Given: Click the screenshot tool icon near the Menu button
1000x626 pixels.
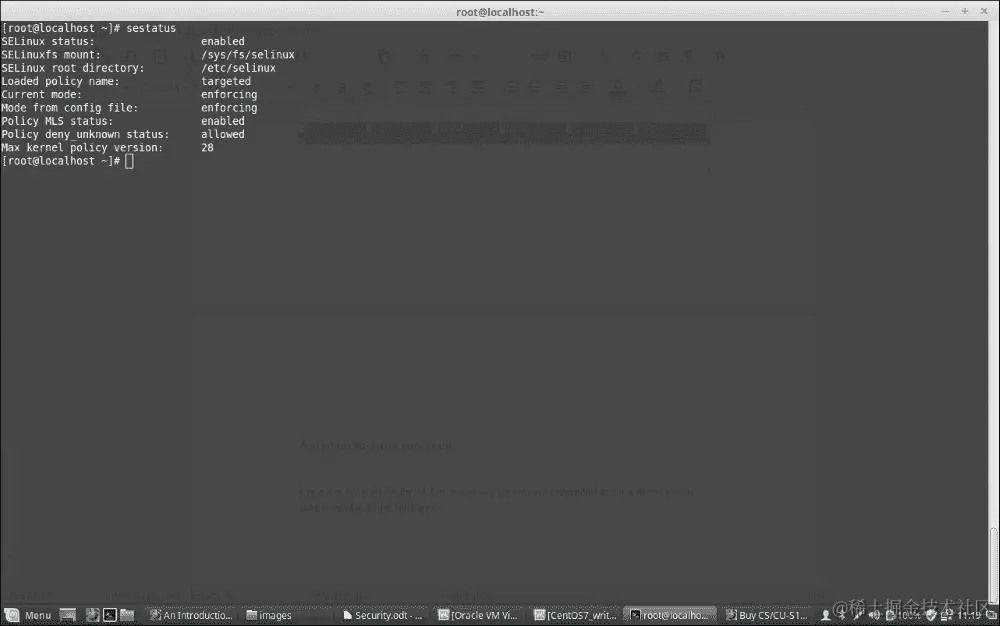Looking at the screenshot, I should pos(93,614).
